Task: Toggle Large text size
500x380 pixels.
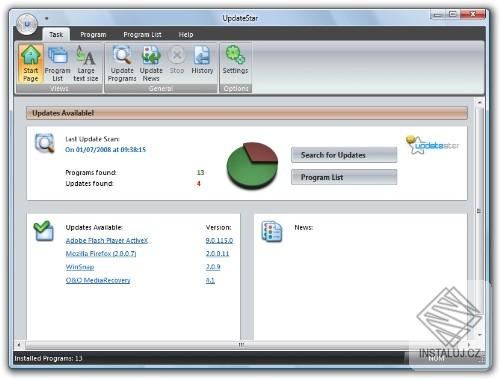Action: [x=86, y=64]
